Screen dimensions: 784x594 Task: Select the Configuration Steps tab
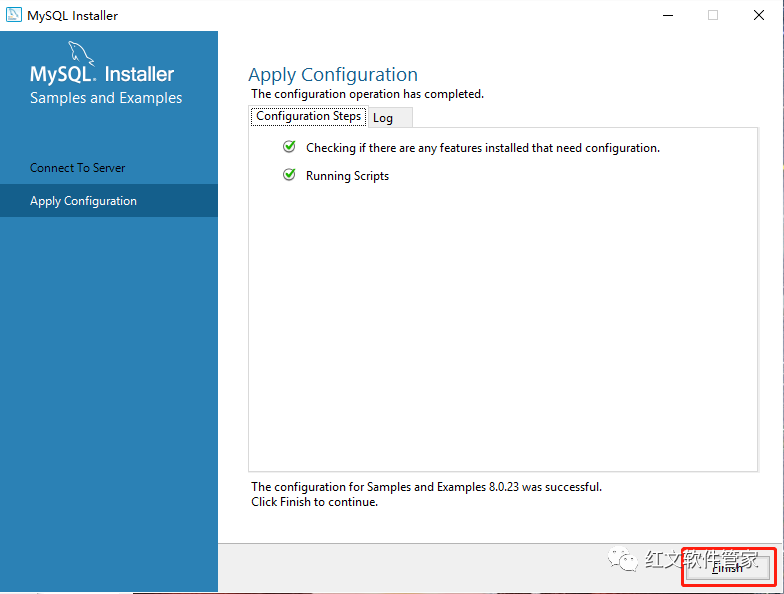click(308, 116)
